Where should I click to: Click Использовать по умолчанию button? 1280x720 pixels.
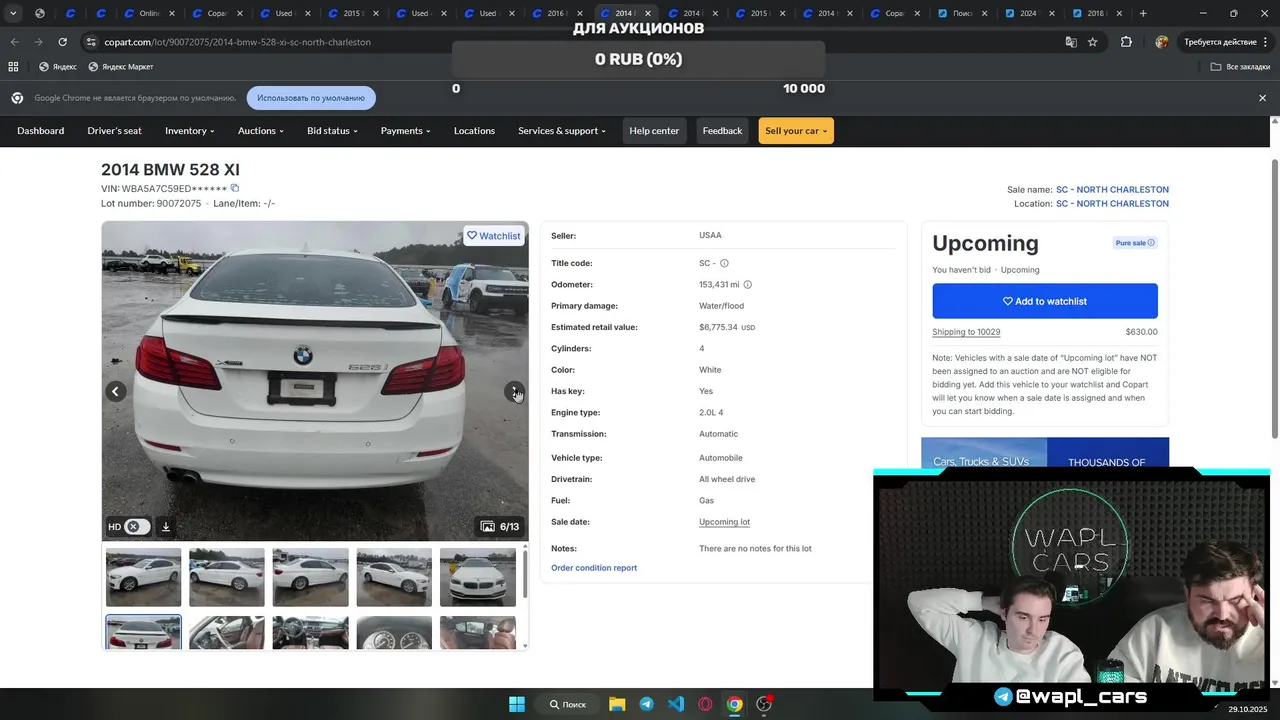coord(311,98)
